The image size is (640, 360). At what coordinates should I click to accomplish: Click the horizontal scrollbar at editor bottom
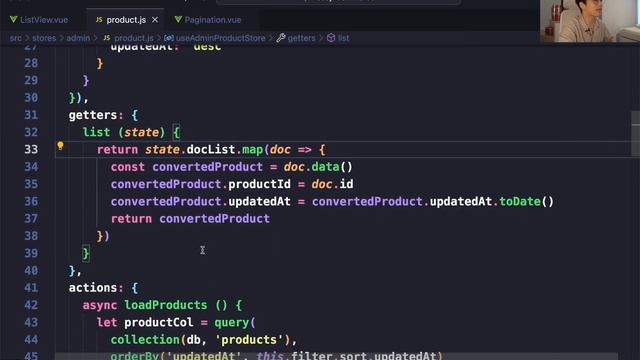(x=336, y=357)
